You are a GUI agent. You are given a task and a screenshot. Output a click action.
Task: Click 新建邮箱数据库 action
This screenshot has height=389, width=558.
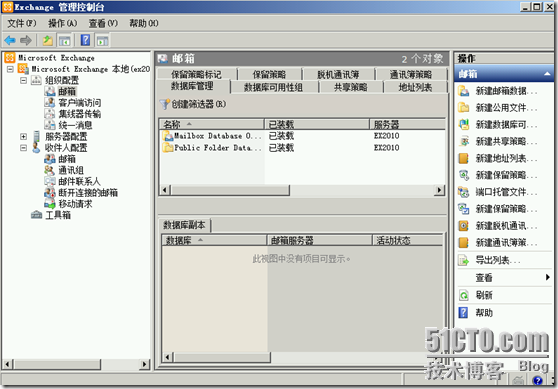(498, 91)
